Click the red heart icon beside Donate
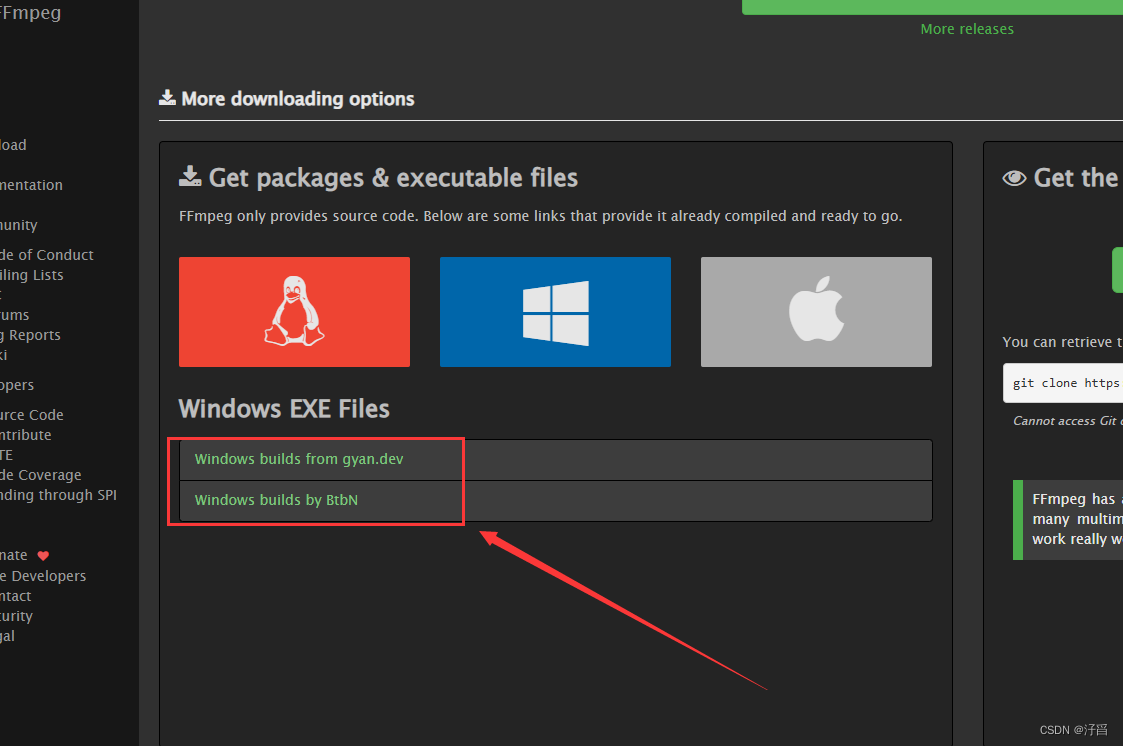 point(43,556)
